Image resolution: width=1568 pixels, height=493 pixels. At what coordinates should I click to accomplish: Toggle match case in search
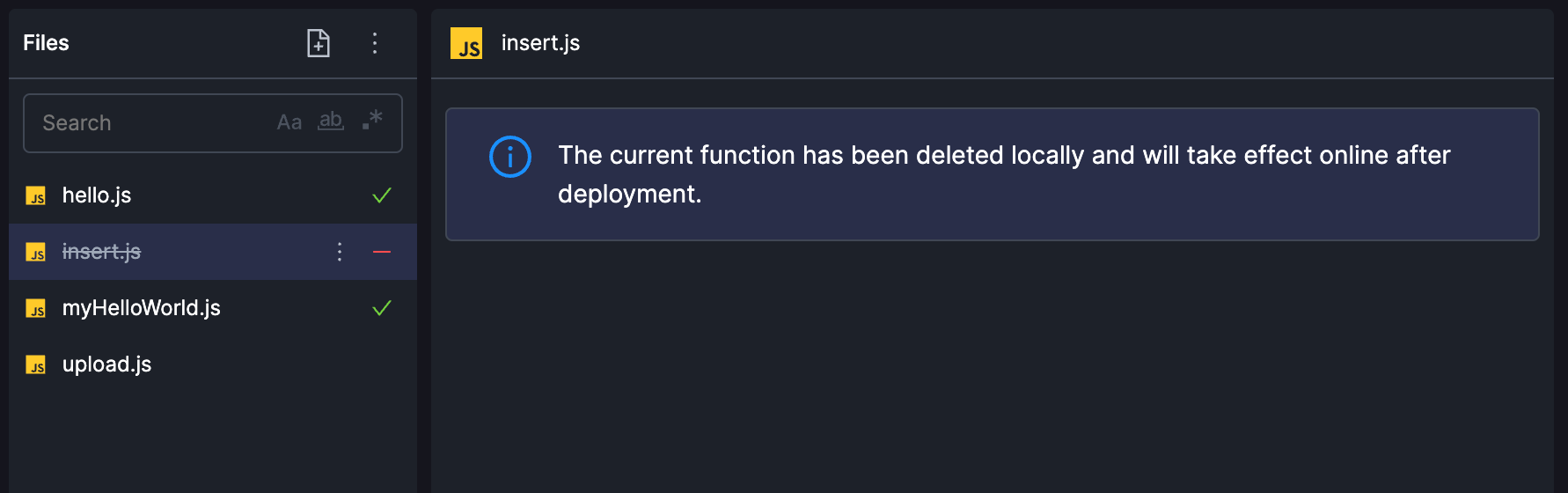(289, 122)
